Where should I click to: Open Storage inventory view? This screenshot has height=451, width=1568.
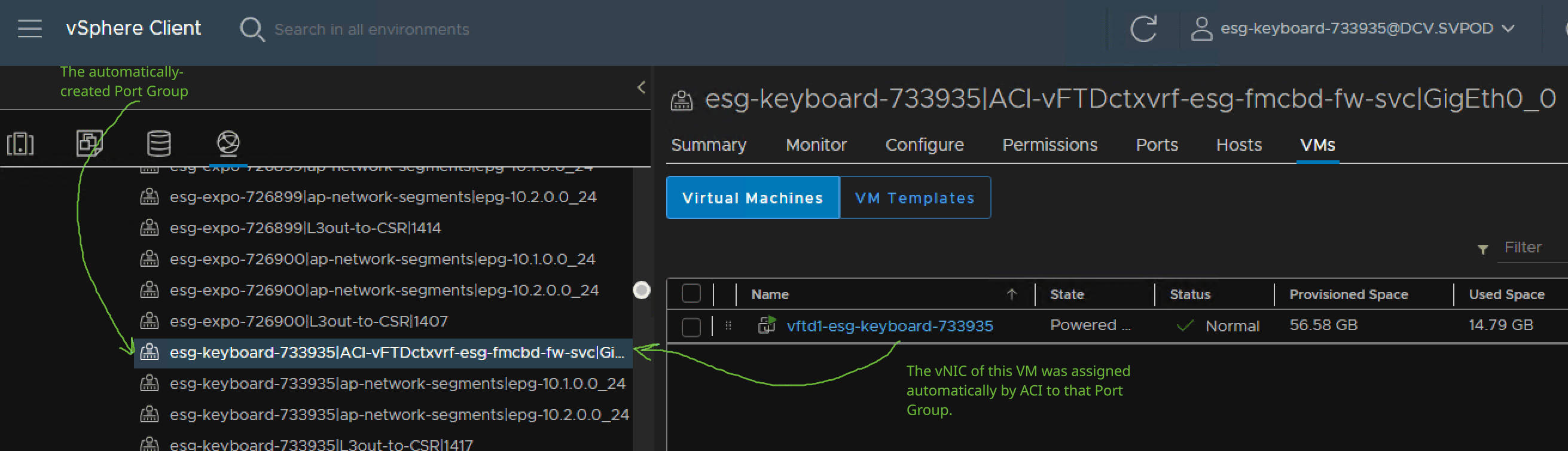coord(159,144)
